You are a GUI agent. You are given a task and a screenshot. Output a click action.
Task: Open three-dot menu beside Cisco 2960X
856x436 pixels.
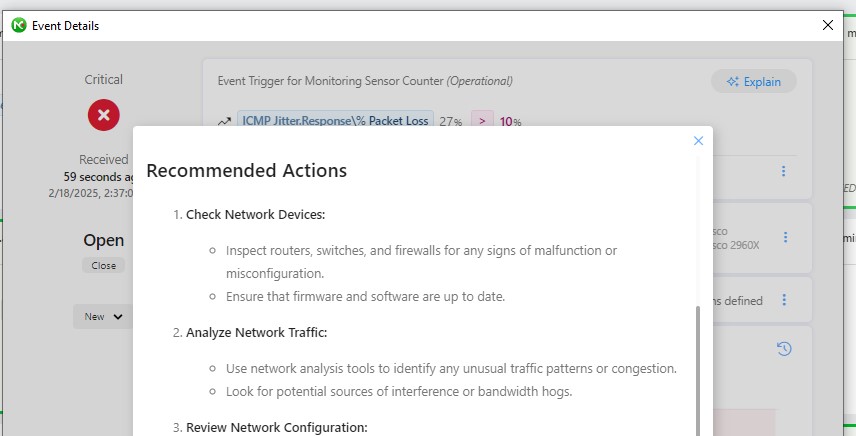(785, 237)
